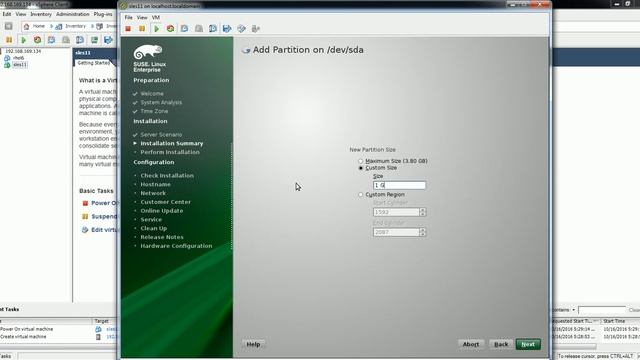Click the Help button in the installer
The width and height of the screenshot is (640, 360).
(253, 344)
